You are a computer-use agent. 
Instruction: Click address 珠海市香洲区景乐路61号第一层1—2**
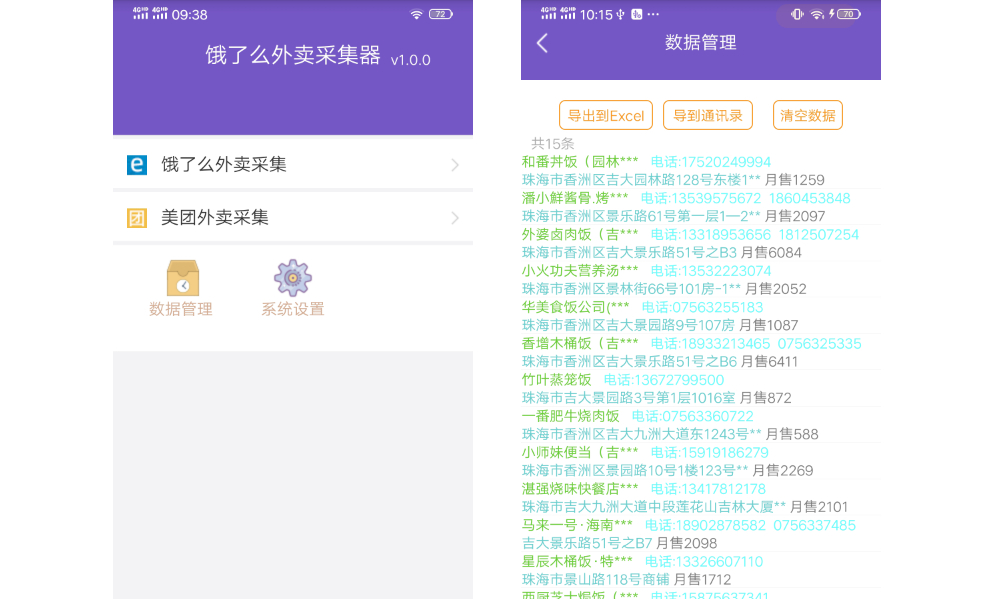coord(641,216)
